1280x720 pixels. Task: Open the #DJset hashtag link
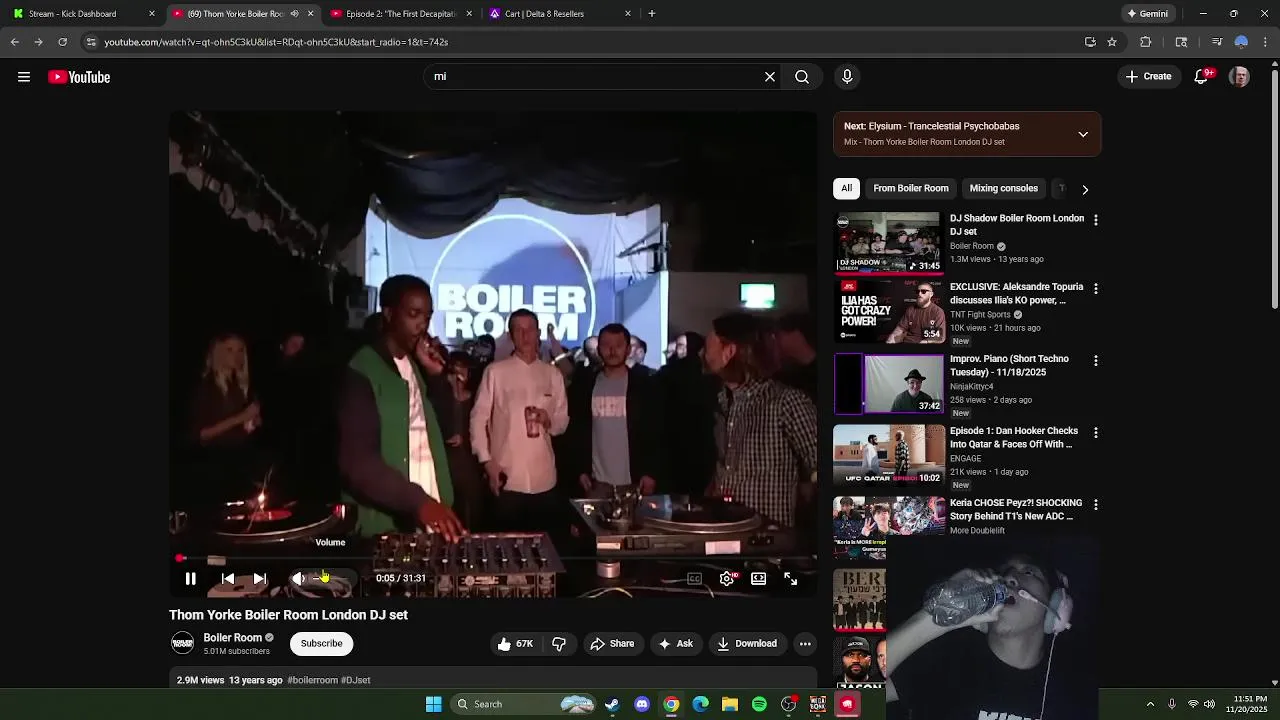click(356, 680)
